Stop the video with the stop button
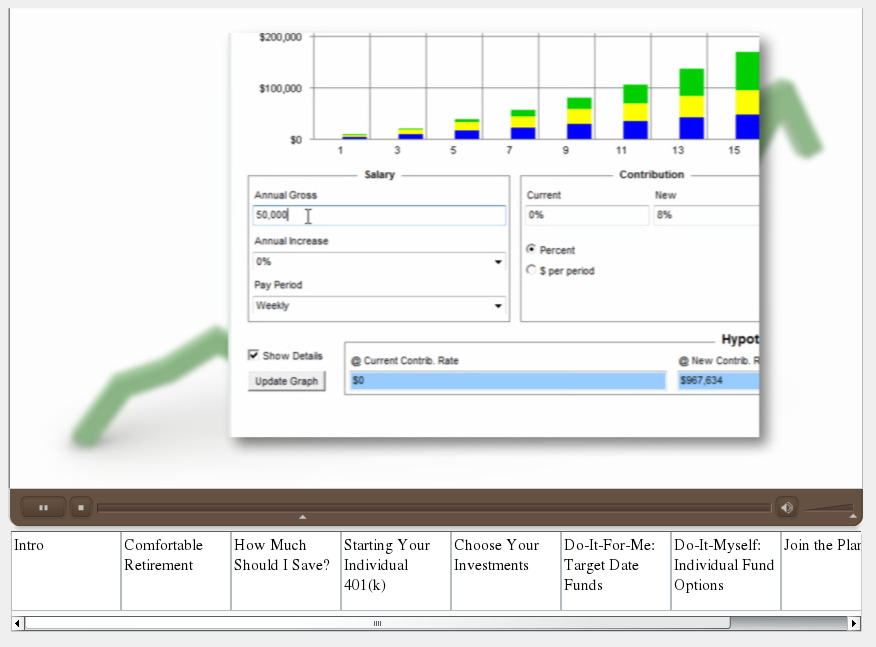 pos(81,508)
